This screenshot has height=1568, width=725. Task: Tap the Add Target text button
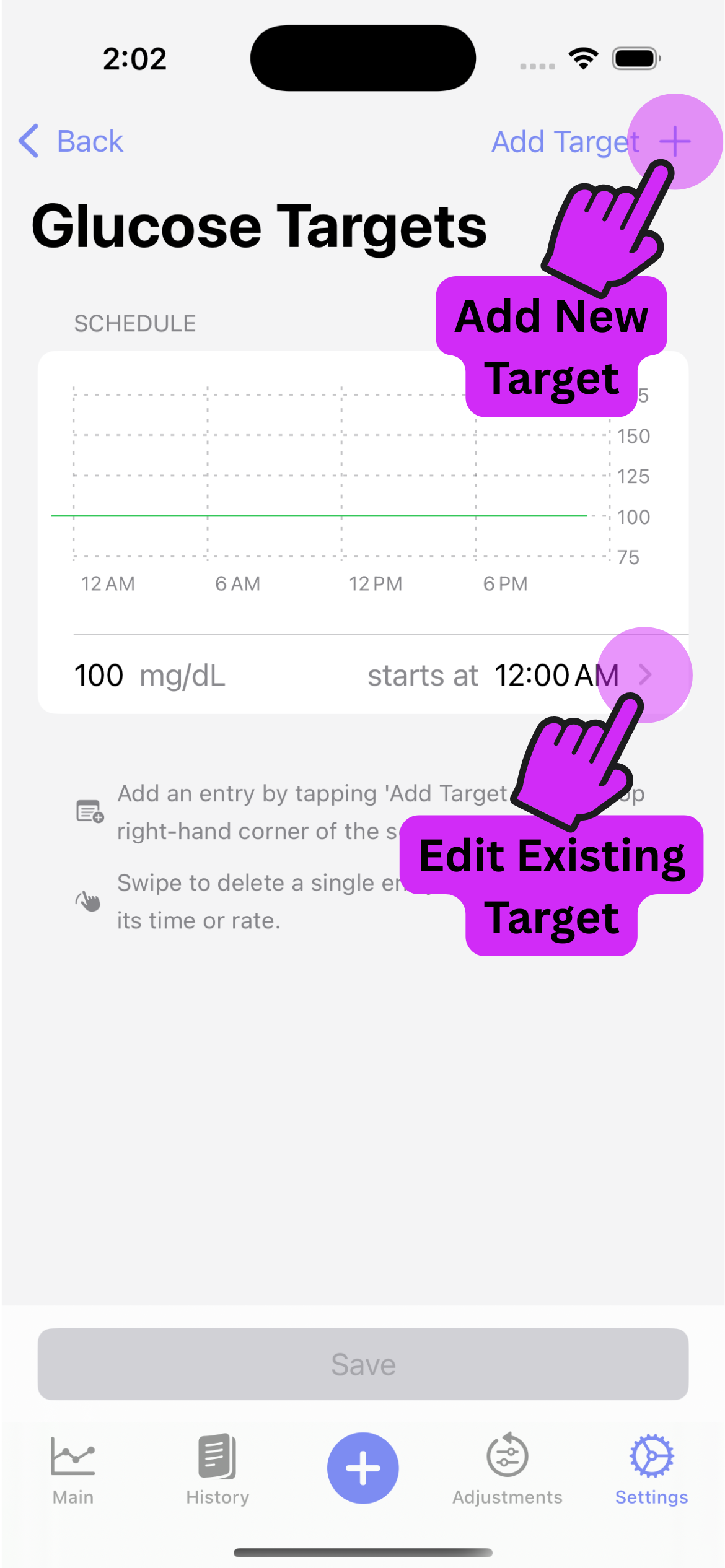(565, 142)
